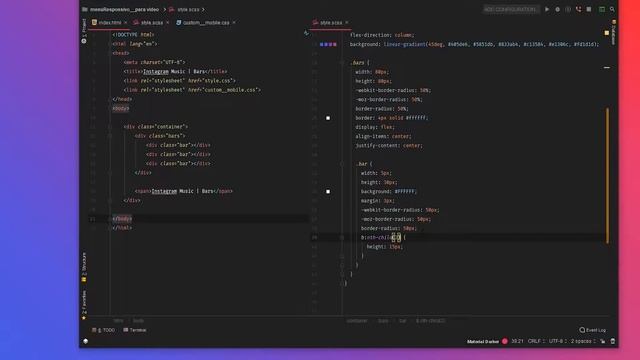Click white swatch beside background #FFFFFF line
This screenshot has width=640, height=360.
pos(328,191)
